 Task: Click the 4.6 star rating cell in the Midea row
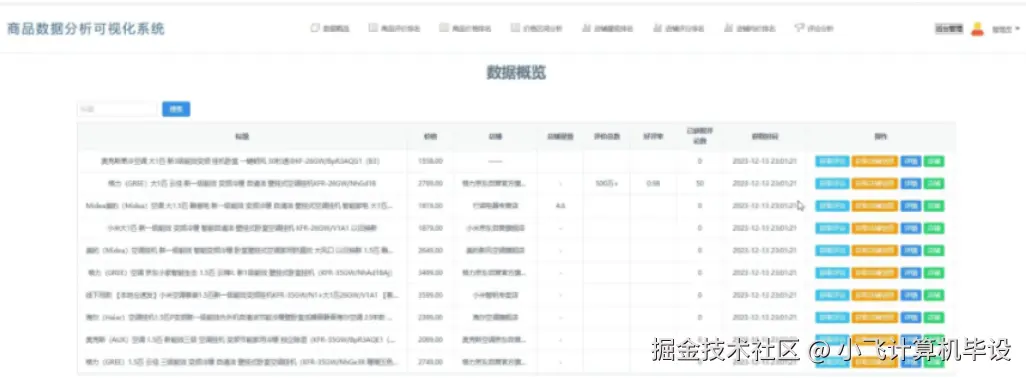[x=560, y=206]
